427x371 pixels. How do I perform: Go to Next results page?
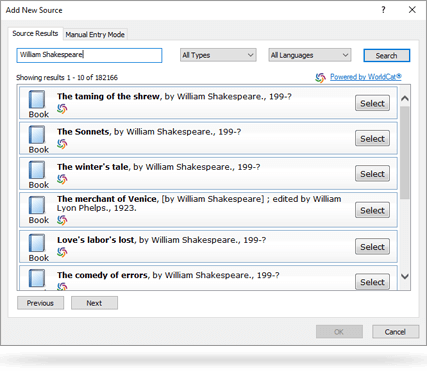94,303
